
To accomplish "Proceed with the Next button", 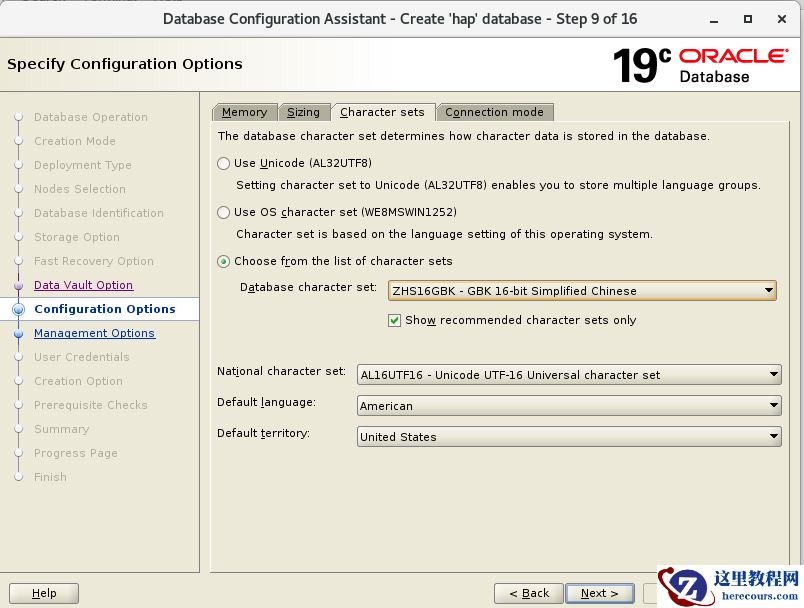I will click(x=599, y=593).
